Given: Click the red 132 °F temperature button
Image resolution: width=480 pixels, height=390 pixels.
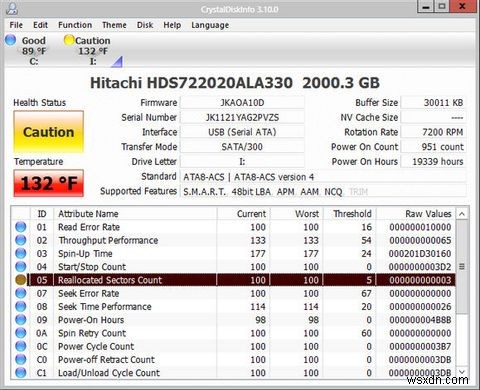Looking at the screenshot, I should pyautogui.click(x=49, y=183).
